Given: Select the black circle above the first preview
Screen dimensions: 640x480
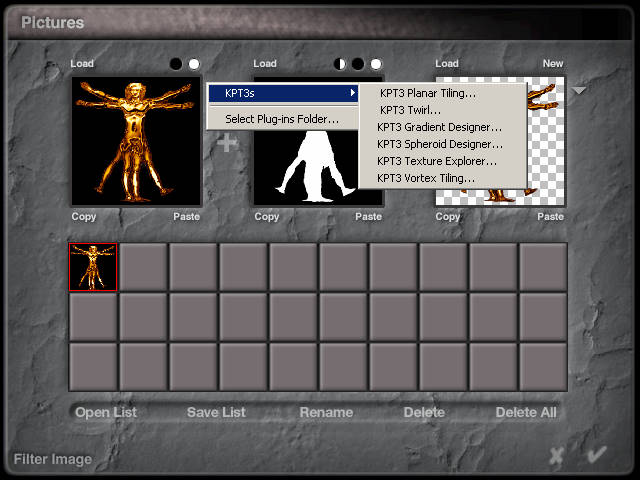Looking at the screenshot, I should click(176, 64).
